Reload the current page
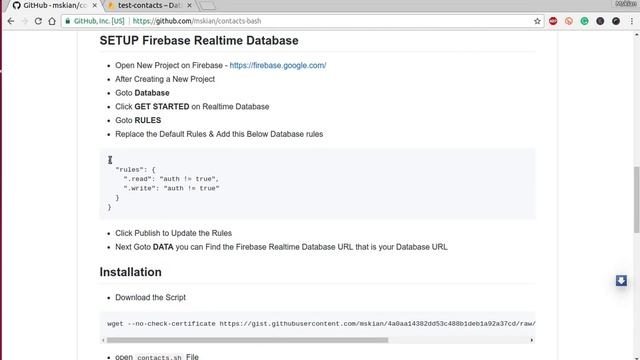 coord(38,21)
